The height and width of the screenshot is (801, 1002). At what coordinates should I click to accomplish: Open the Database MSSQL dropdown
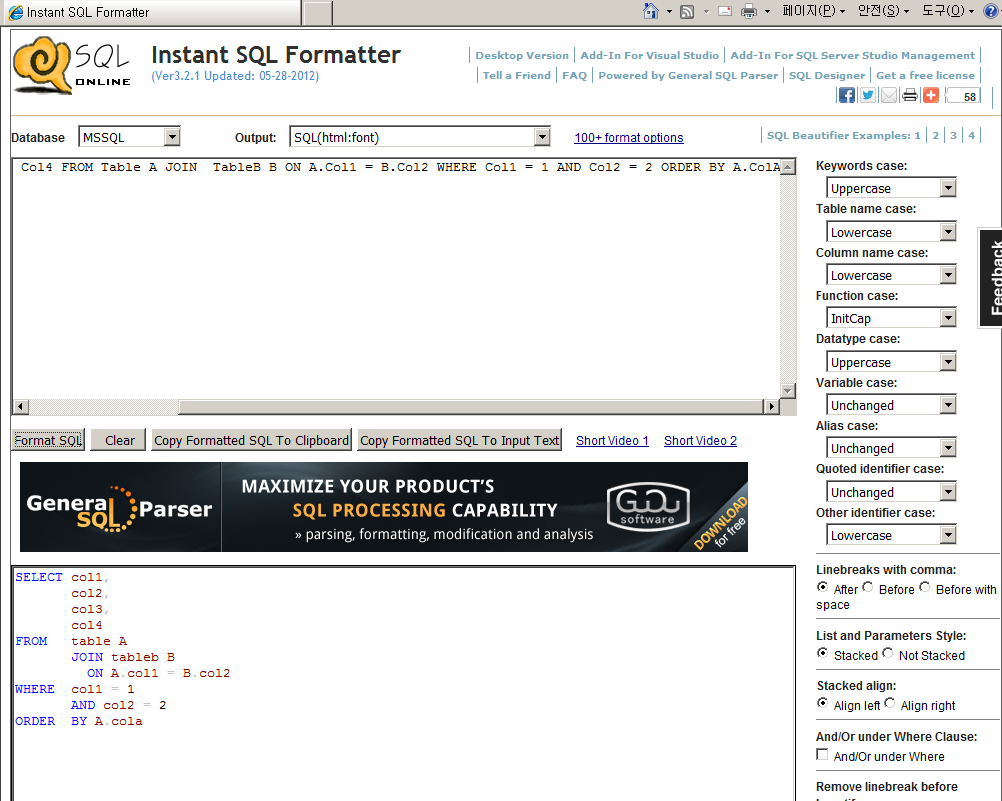coord(129,137)
